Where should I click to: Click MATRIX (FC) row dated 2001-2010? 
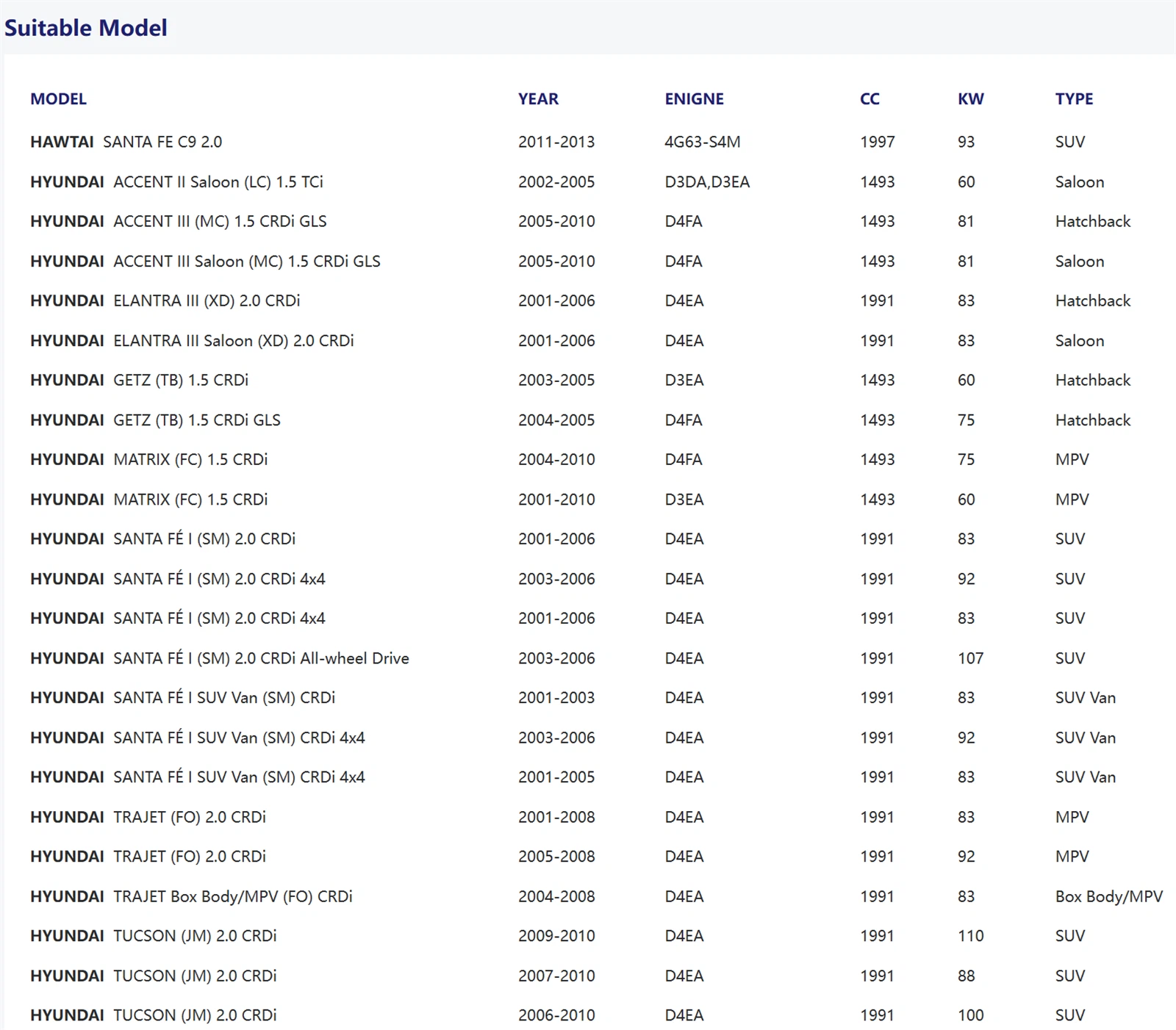pos(588,499)
